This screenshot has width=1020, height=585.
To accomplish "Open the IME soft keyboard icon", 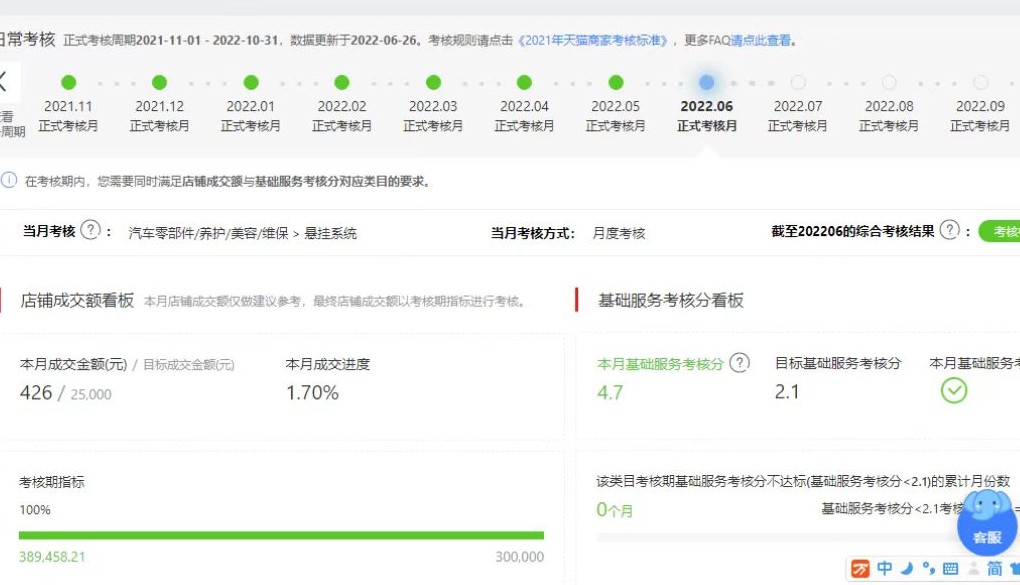I will (x=950, y=569).
